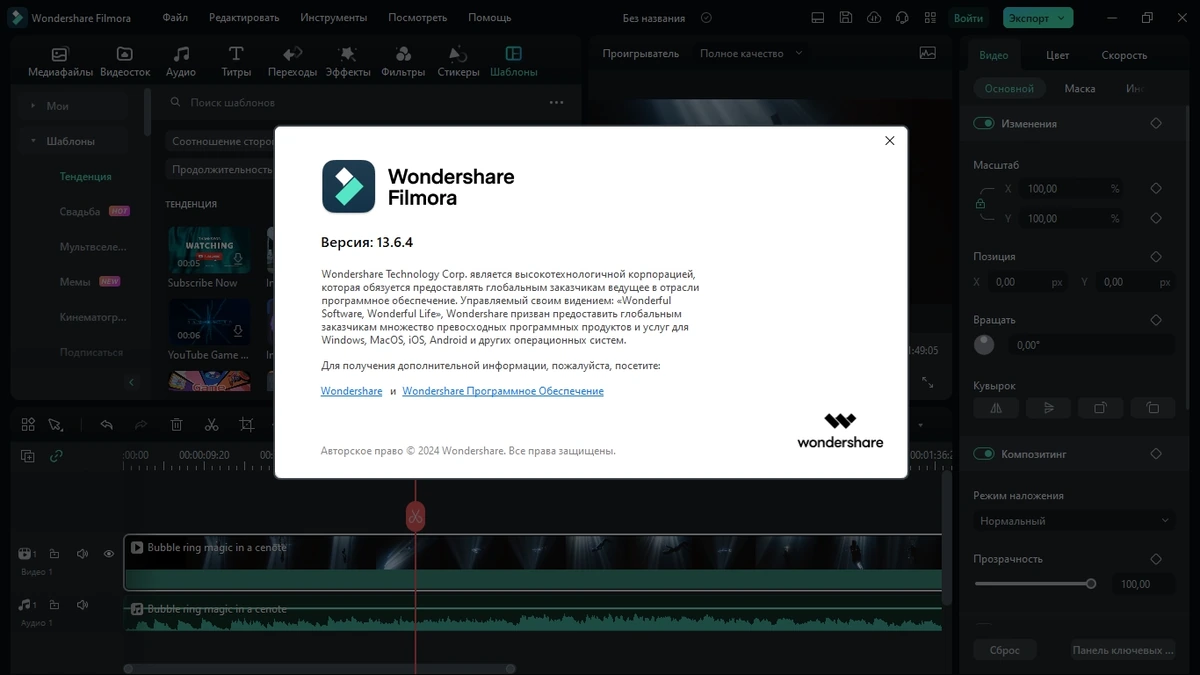Rotate the clip counterclockwise 90 degrees
This screenshot has height=675, width=1200.
click(x=1153, y=408)
